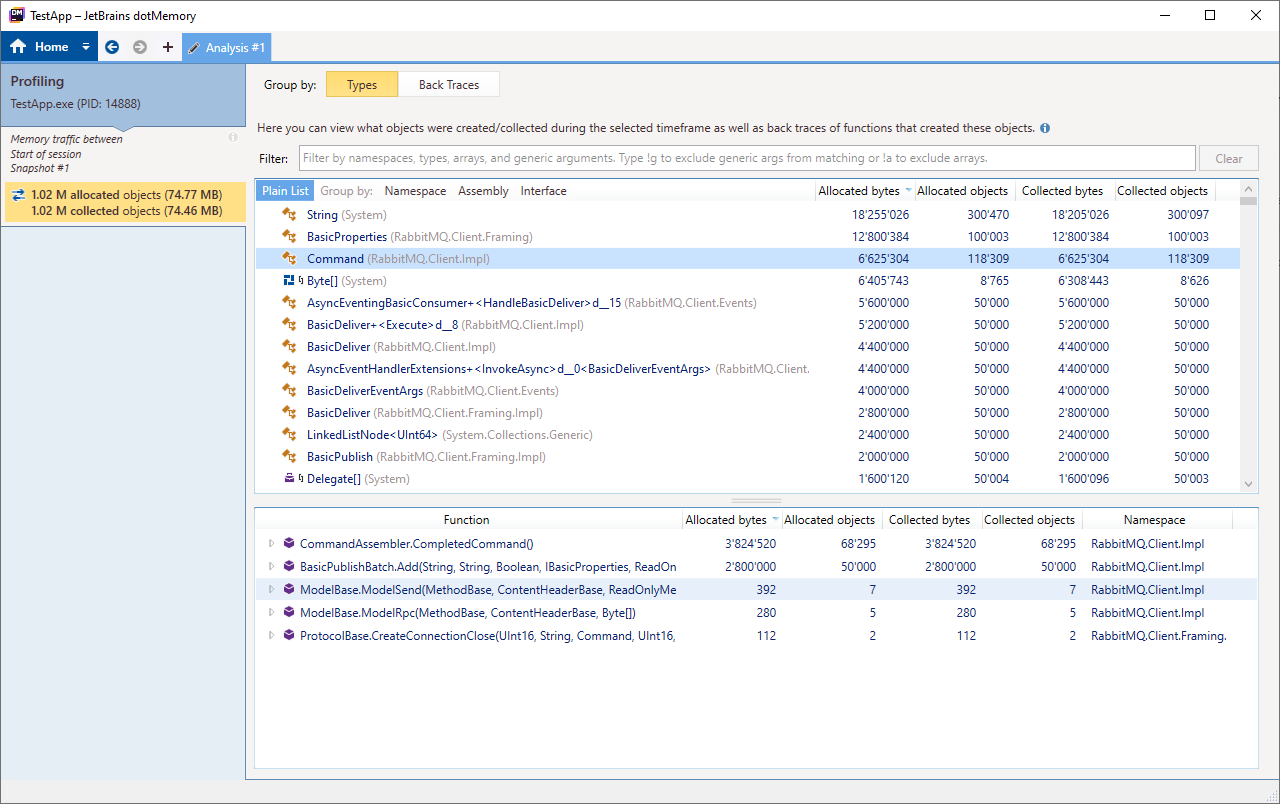The height and width of the screenshot is (804, 1280).
Task: Group list by Assembly
Action: 483,191
